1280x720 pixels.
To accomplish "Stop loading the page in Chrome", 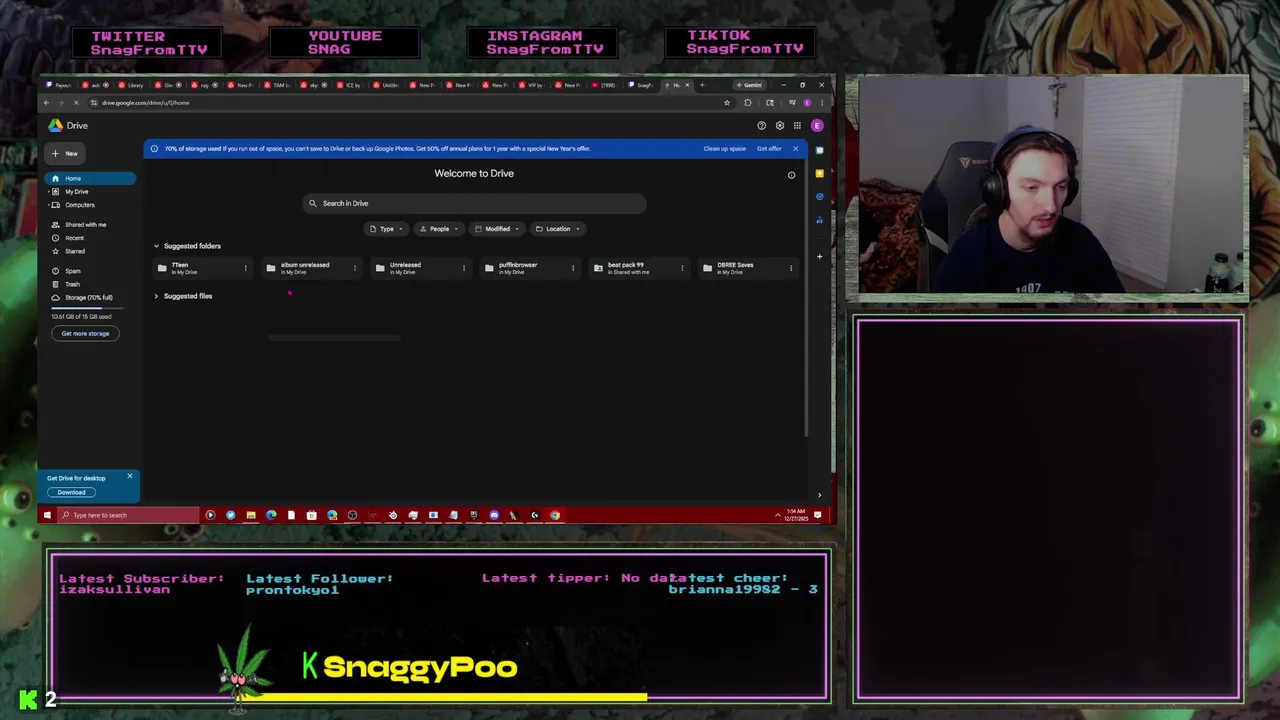I will pos(76,103).
